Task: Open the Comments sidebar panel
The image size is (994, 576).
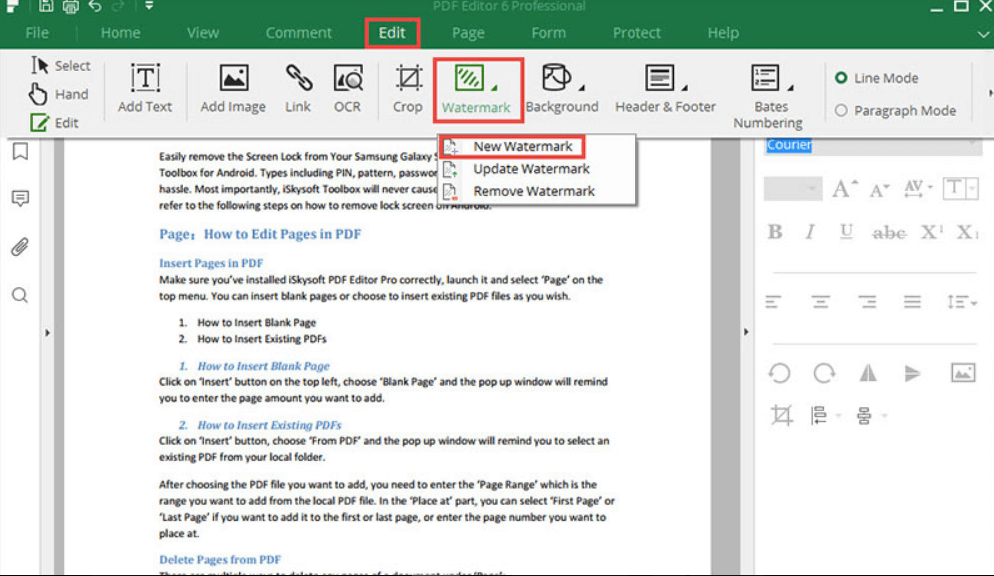Action: pos(20,198)
